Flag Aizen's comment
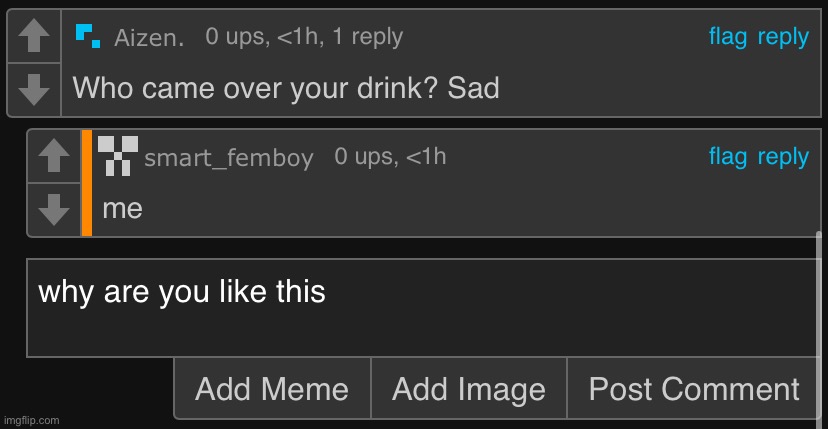 [x=728, y=37]
